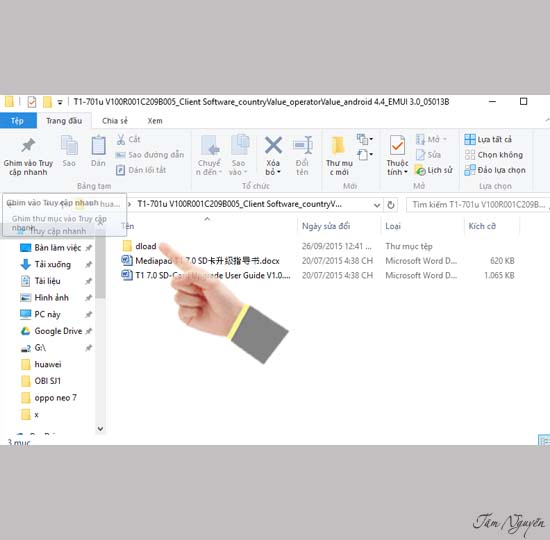
Task: Sort by Ngày sửa đổi column header
Action: pos(326,226)
